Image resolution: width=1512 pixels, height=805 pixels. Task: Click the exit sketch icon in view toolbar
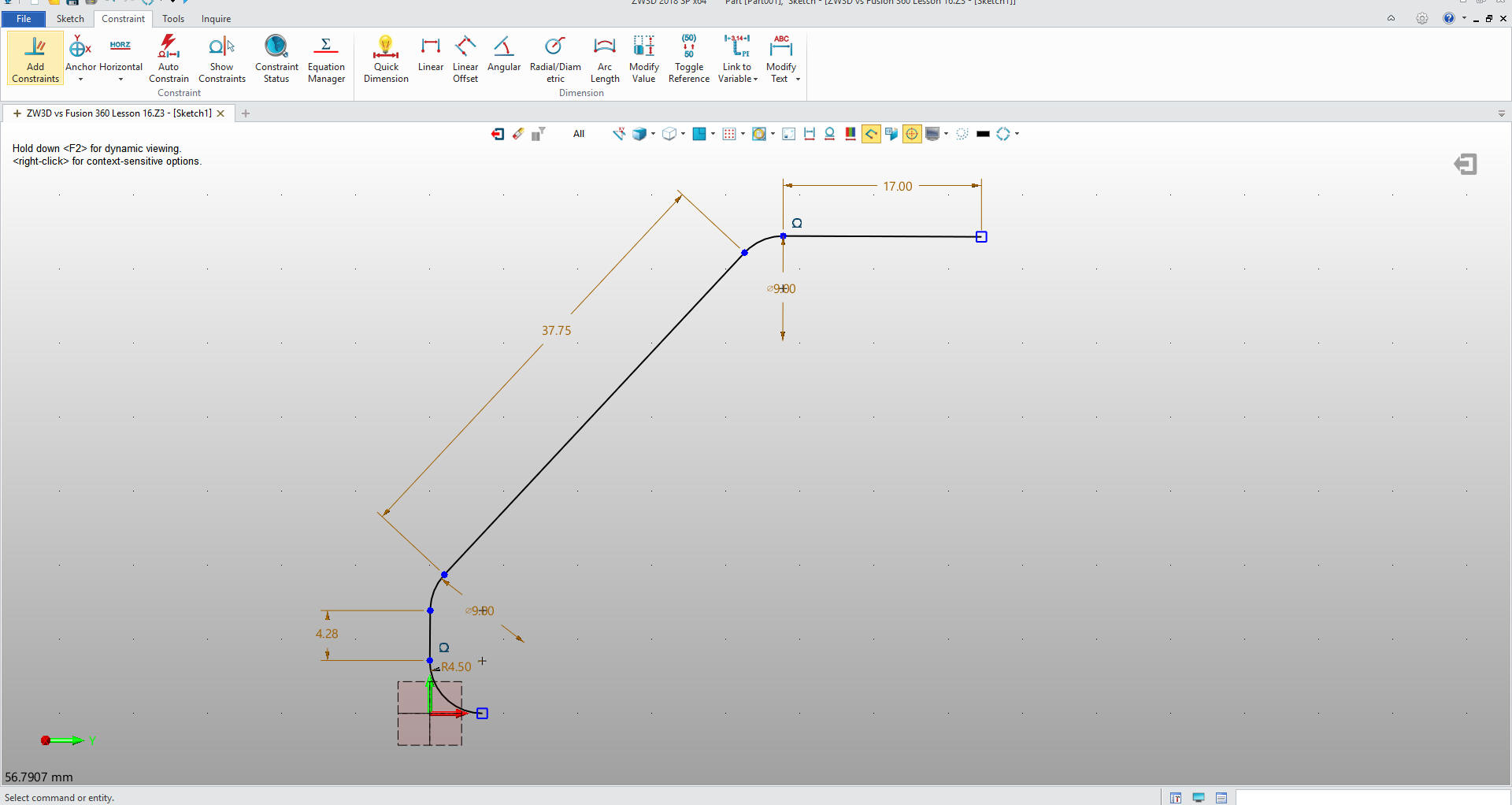[498, 134]
